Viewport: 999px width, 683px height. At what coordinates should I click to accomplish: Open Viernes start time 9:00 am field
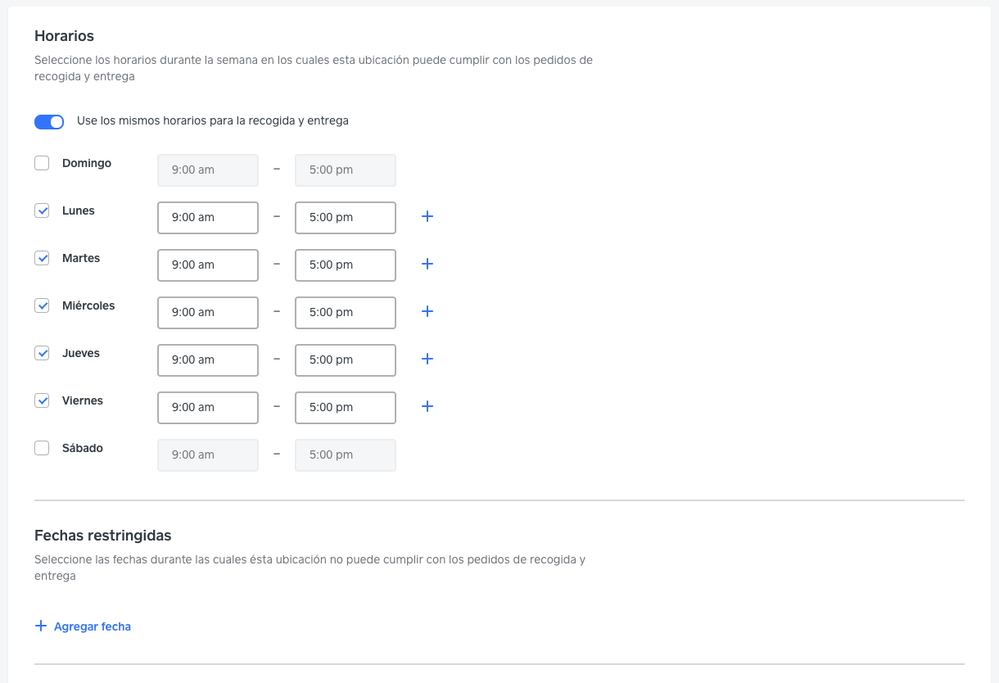(208, 407)
